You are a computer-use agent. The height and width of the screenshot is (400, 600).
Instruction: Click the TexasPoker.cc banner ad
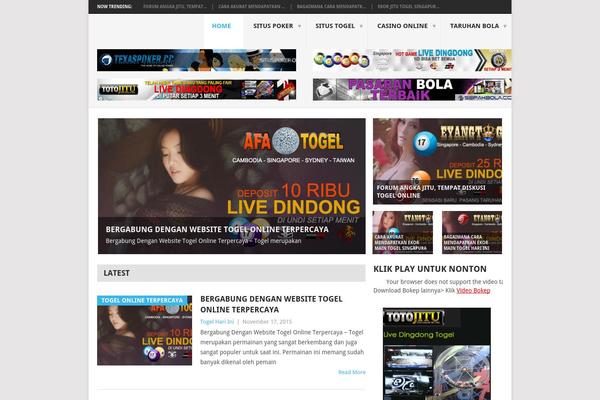[196, 60]
